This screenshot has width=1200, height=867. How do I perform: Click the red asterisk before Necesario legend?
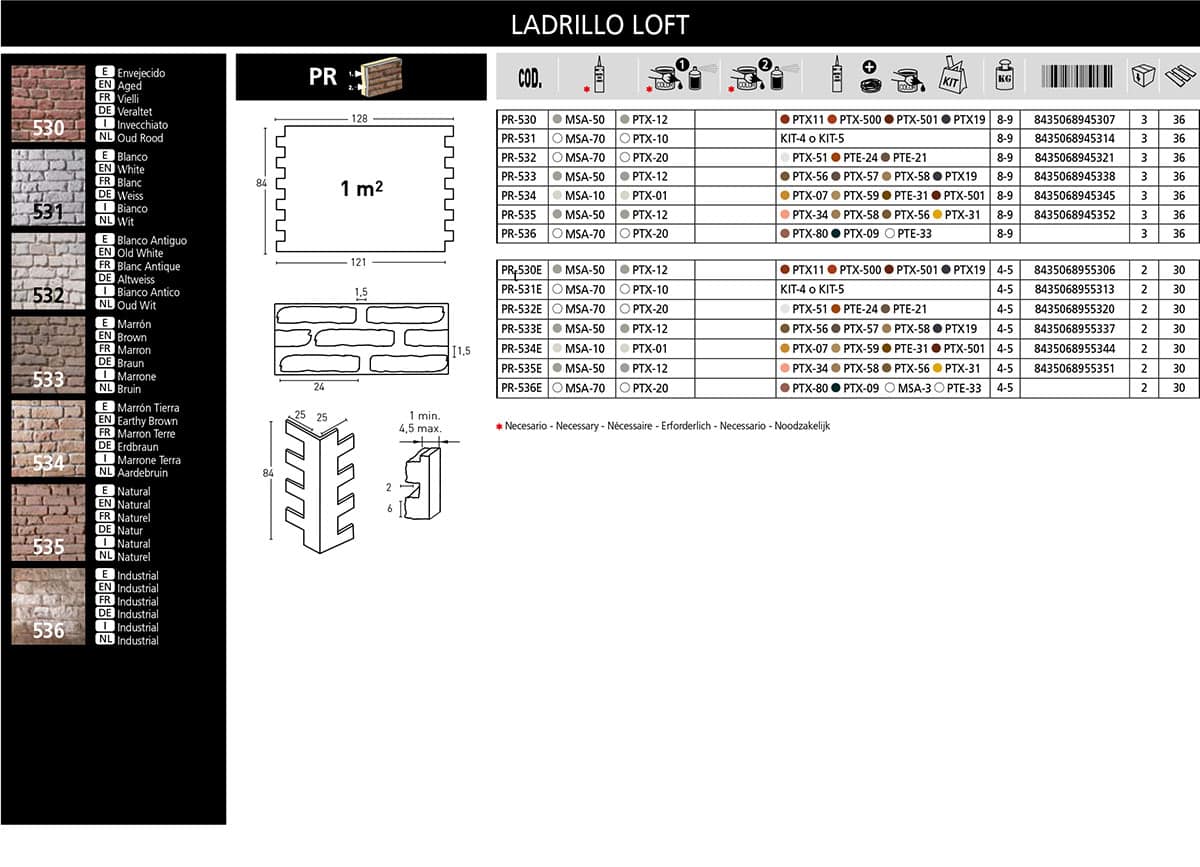point(499,426)
